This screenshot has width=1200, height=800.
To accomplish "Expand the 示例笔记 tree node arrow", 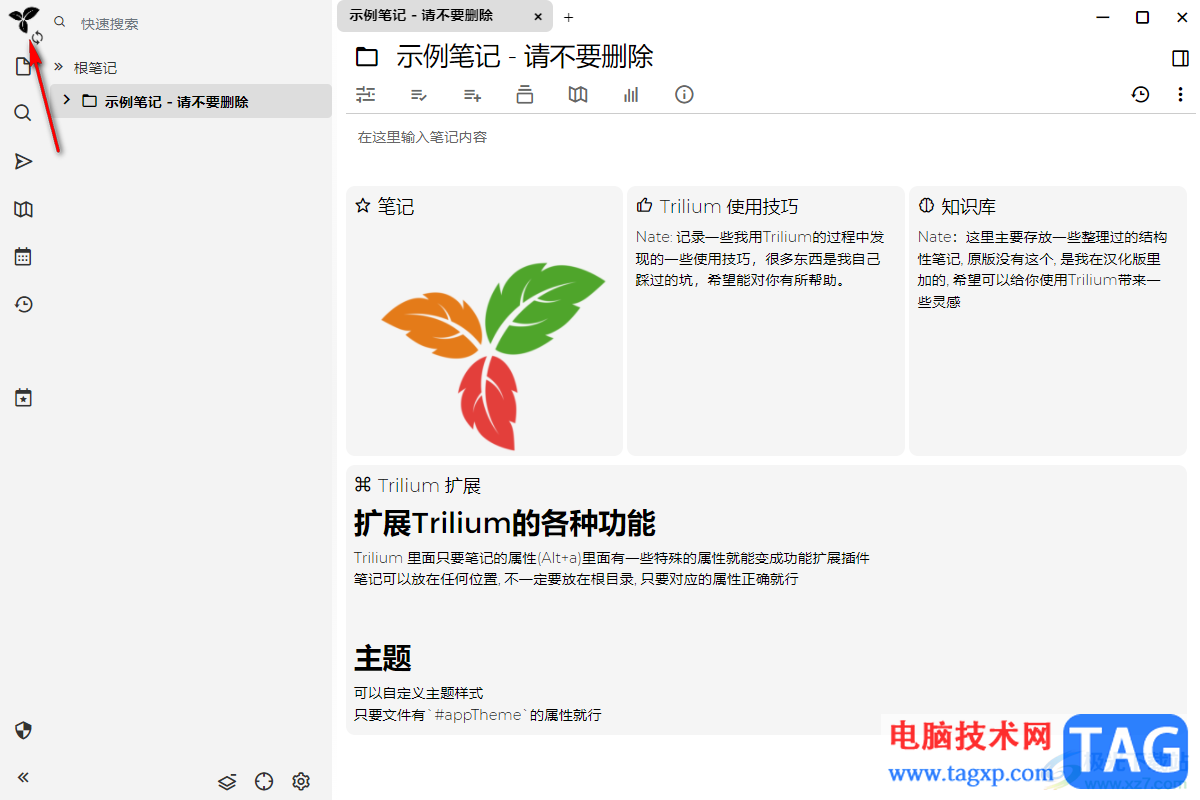I will 66,100.
